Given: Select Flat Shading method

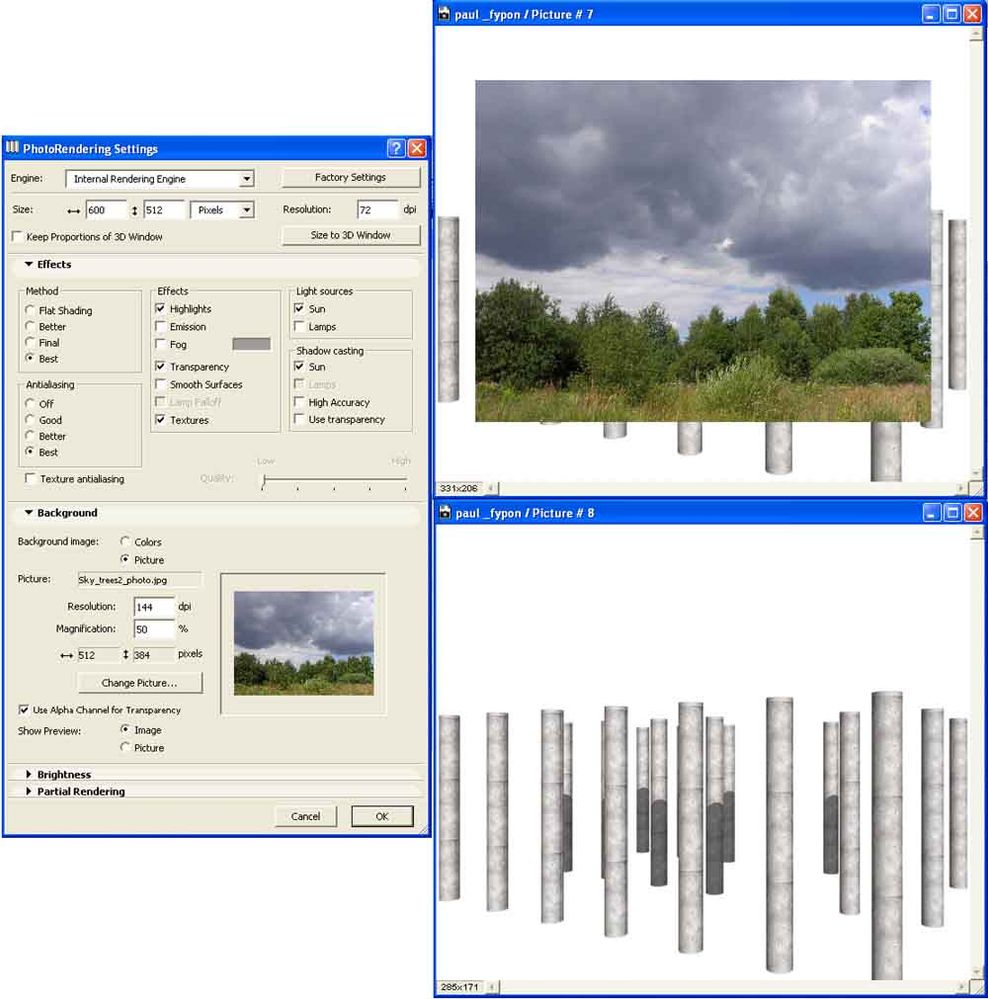Looking at the screenshot, I should (30, 310).
